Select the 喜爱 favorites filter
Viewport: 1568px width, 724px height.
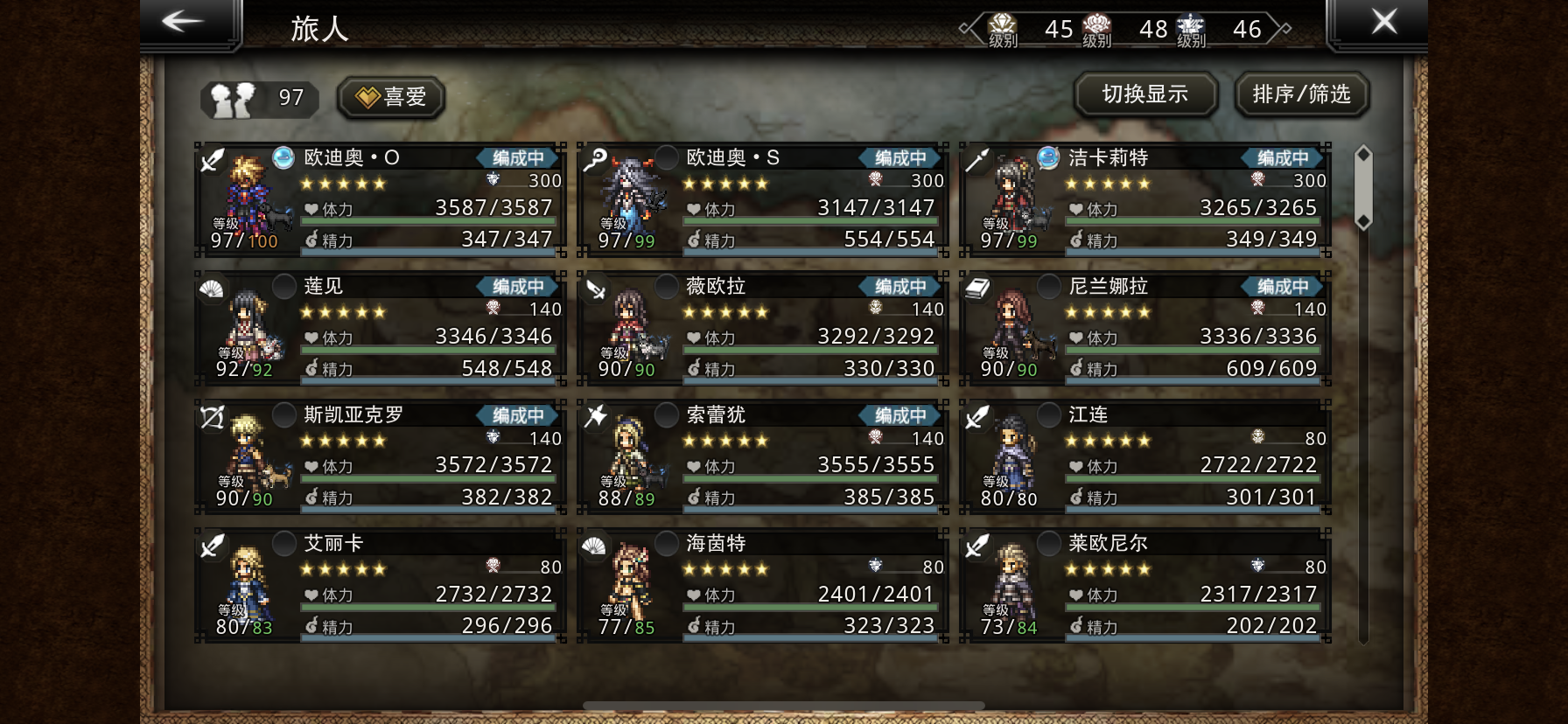[391, 97]
